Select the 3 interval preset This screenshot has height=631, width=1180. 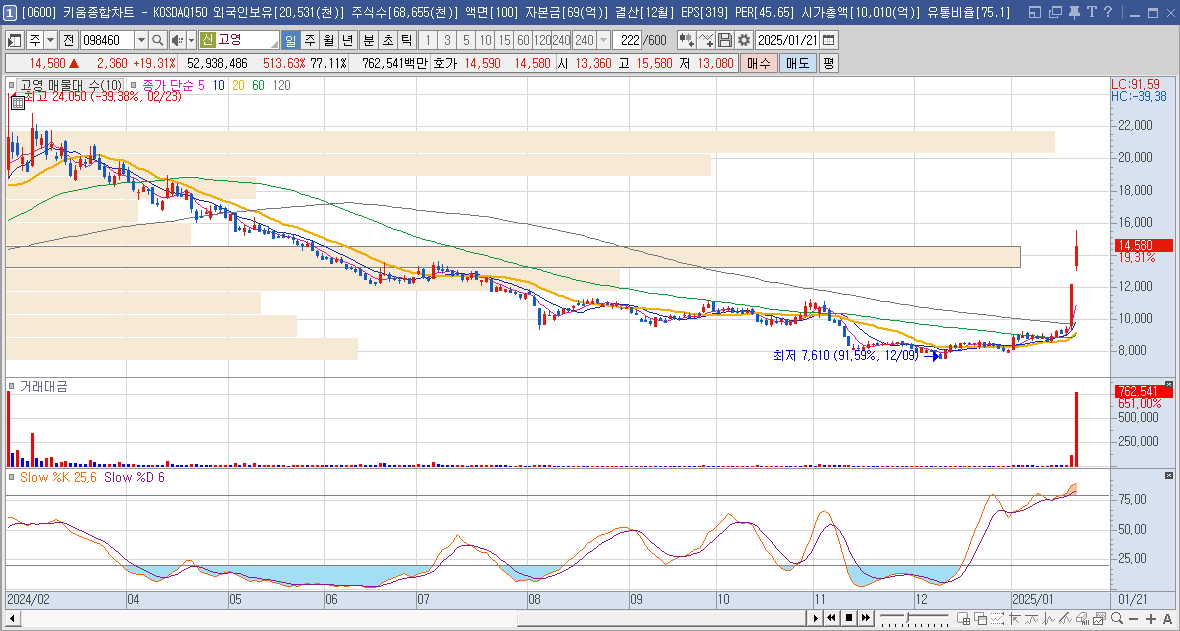click(x=447, y=40)
